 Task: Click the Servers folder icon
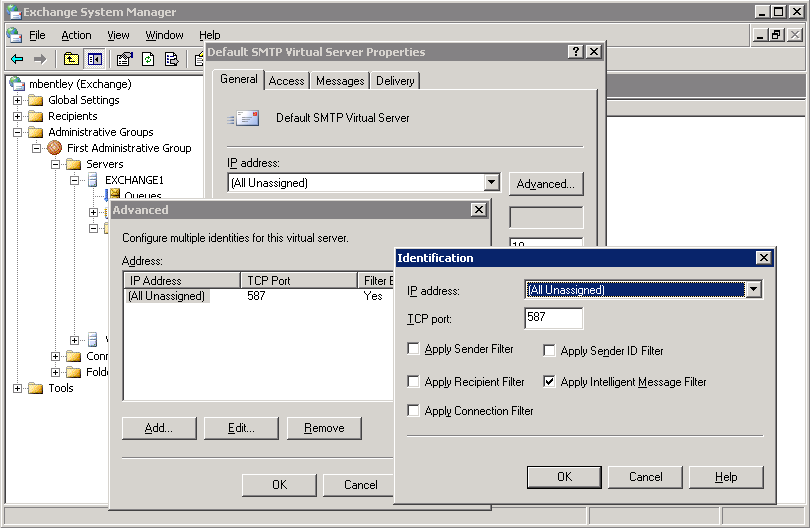coord(74,164)
